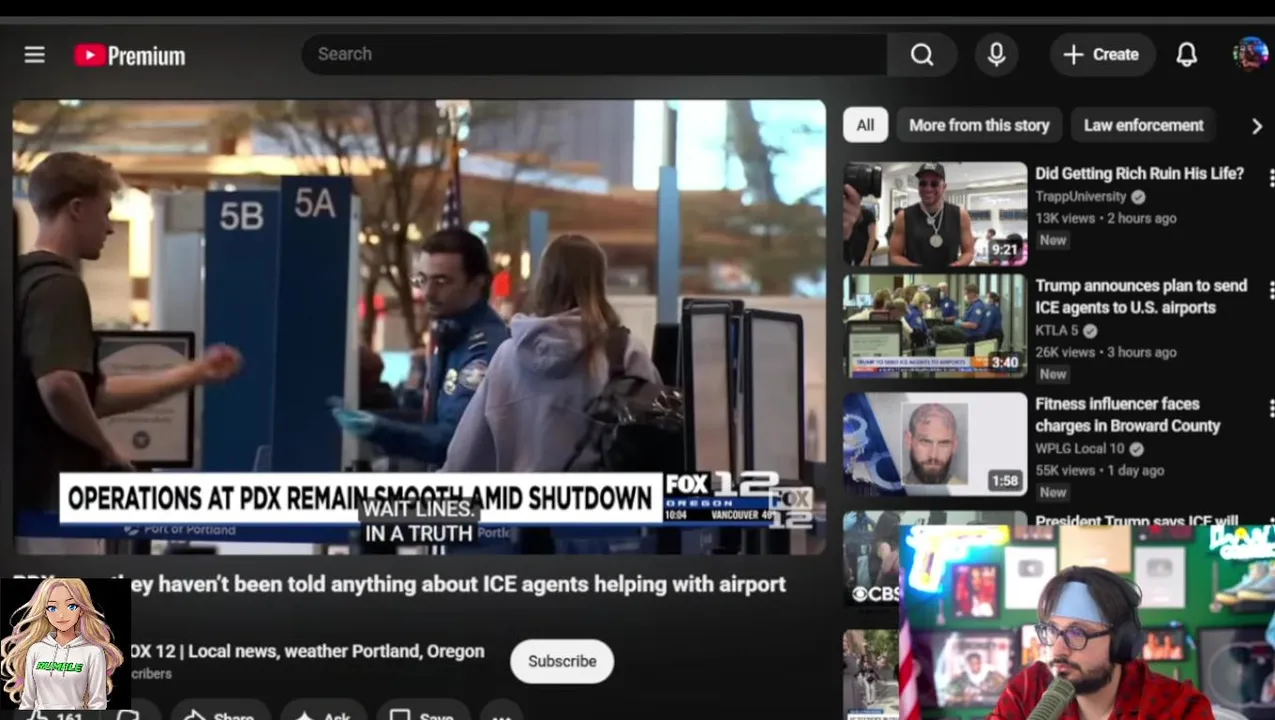1275x720 pixels.
Task: Start voice search with microphone icon
Action: tap(996, 55)
